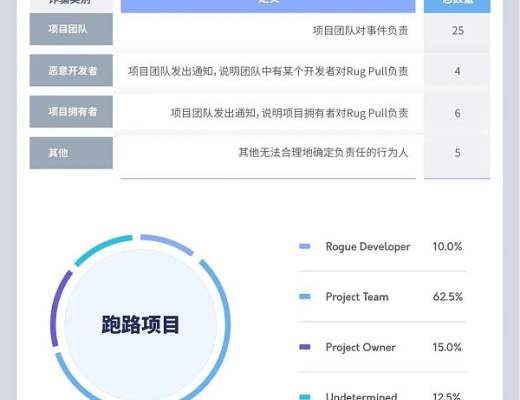Image resolution: width=520 pixels, height=400 pixels.
Task: Click the count value 5
Action: click(x=457, y=153)
